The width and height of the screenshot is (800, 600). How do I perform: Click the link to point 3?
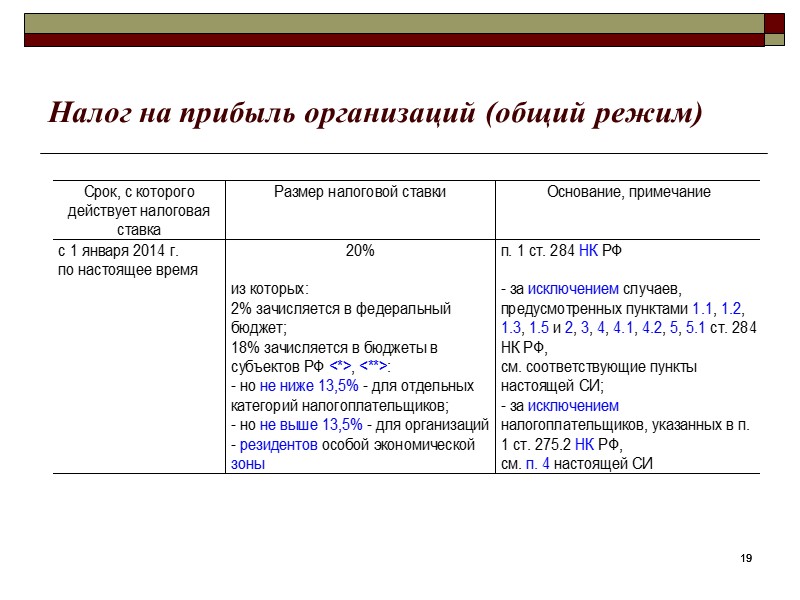585,328
